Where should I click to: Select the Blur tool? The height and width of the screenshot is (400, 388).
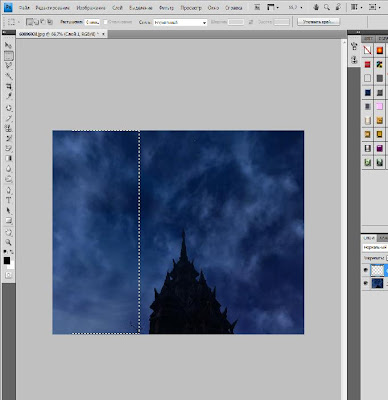pyautogui.click(x=9, y=169)
